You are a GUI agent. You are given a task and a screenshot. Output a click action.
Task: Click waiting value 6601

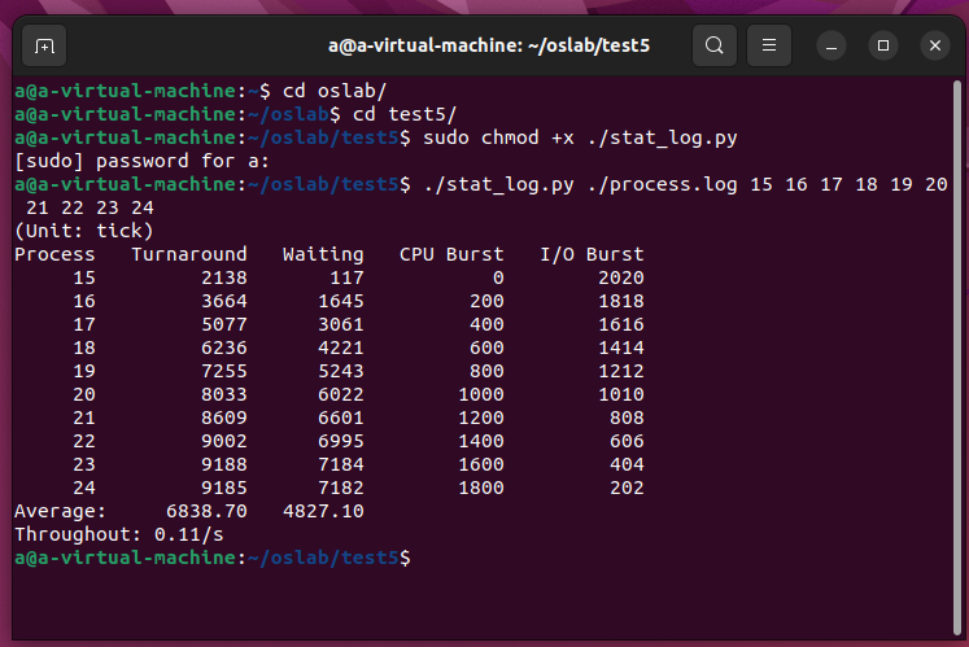[x=341, y=418]
